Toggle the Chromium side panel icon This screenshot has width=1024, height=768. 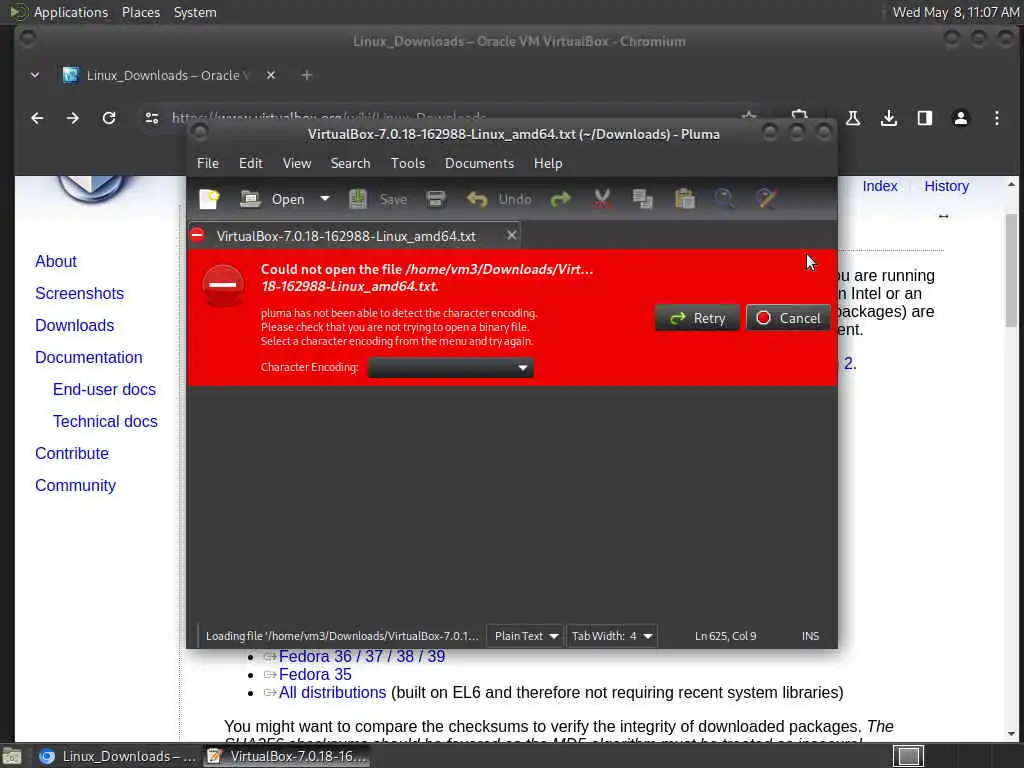925,118
